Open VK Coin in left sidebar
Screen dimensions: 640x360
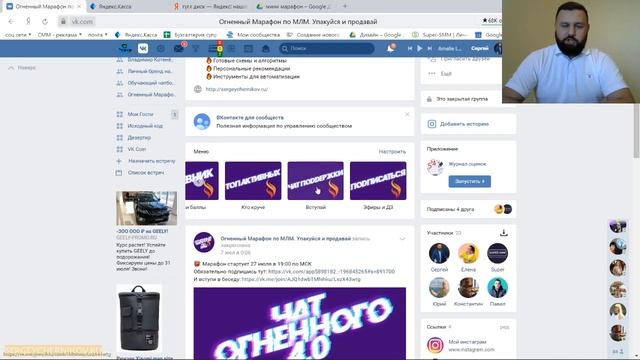(x=137, y=149)
